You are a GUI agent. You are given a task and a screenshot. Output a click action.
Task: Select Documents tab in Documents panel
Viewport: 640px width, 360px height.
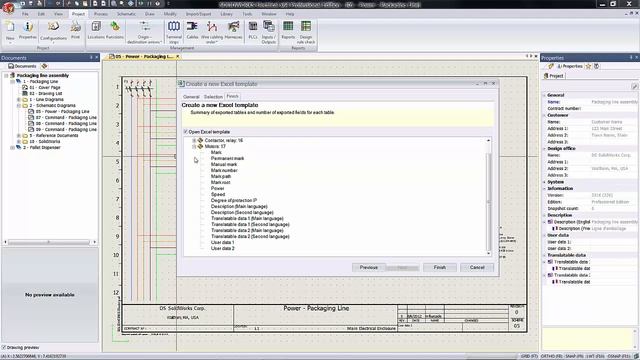[22, 66]
